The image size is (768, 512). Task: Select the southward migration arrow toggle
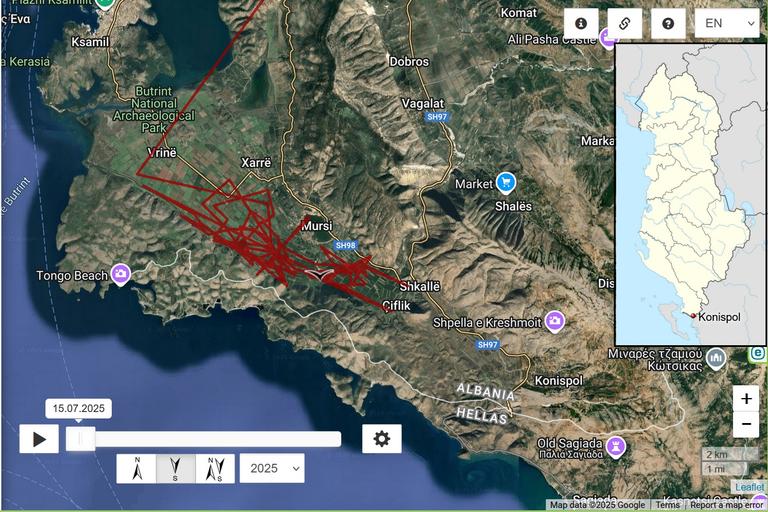pyautogui.click(x=176, y=468)
